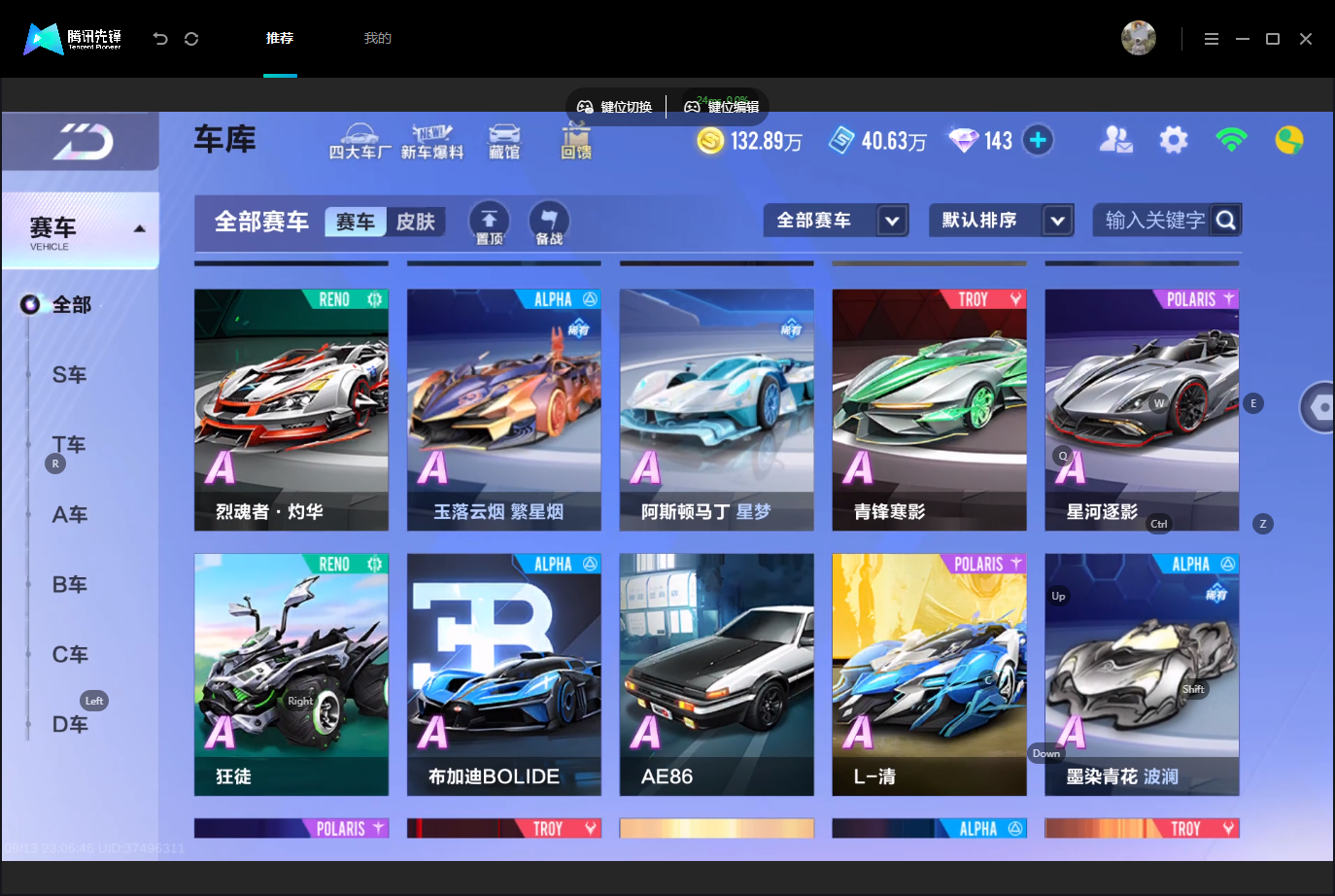
Task: Click the diamond currency icon
Action: coord(964,141)
